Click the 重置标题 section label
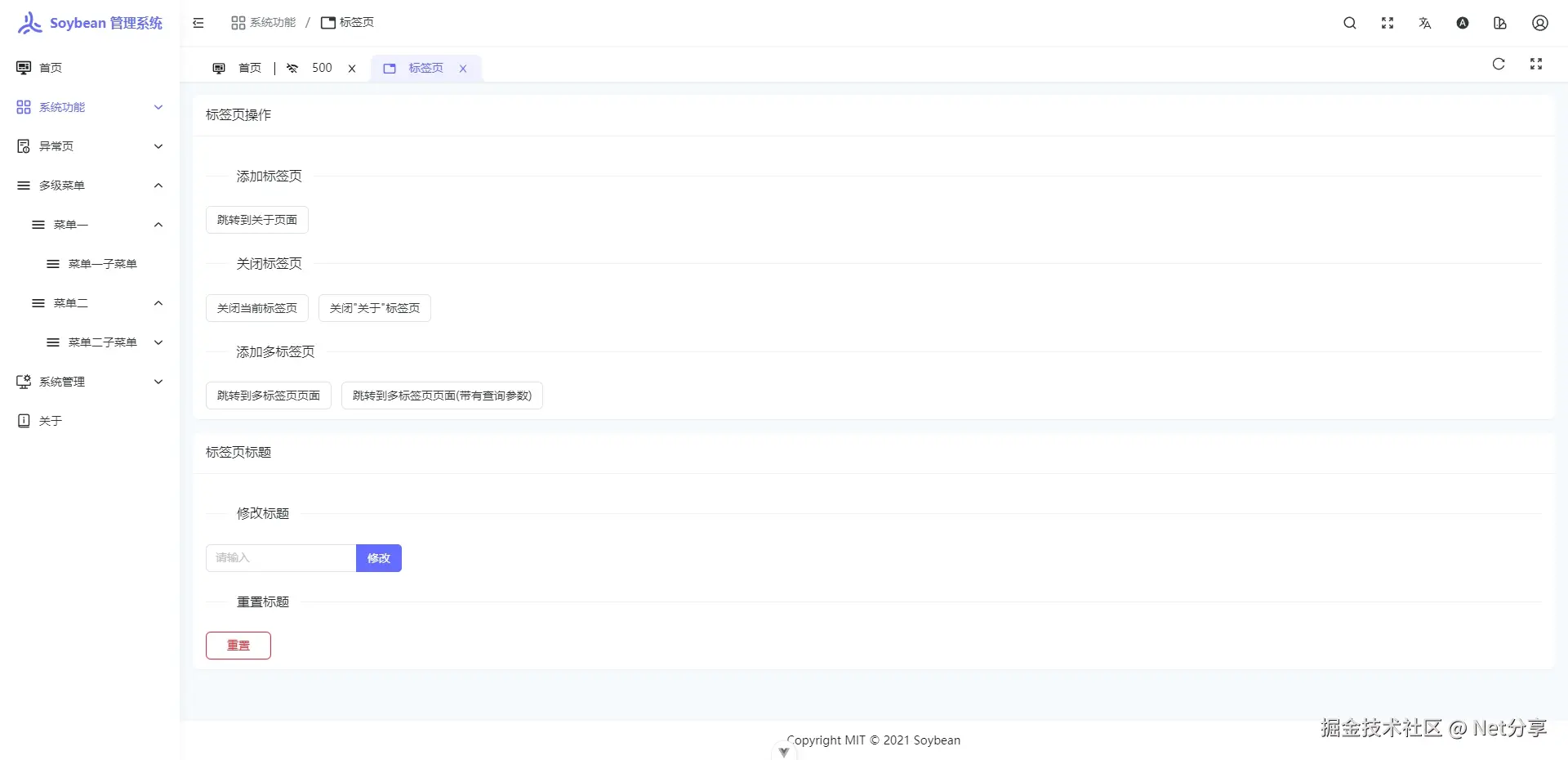Image resolution: width=1568 pixels, height=760 pixels. [x=263, y=602]
